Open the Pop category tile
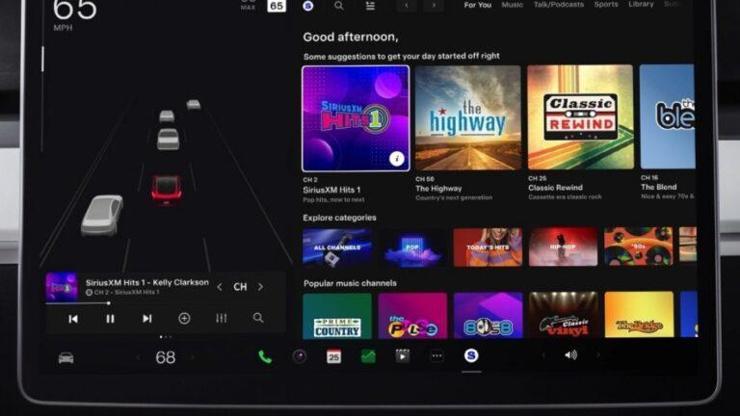The width and height of the screenshot is (740, 416). click(x=412, y=247)
